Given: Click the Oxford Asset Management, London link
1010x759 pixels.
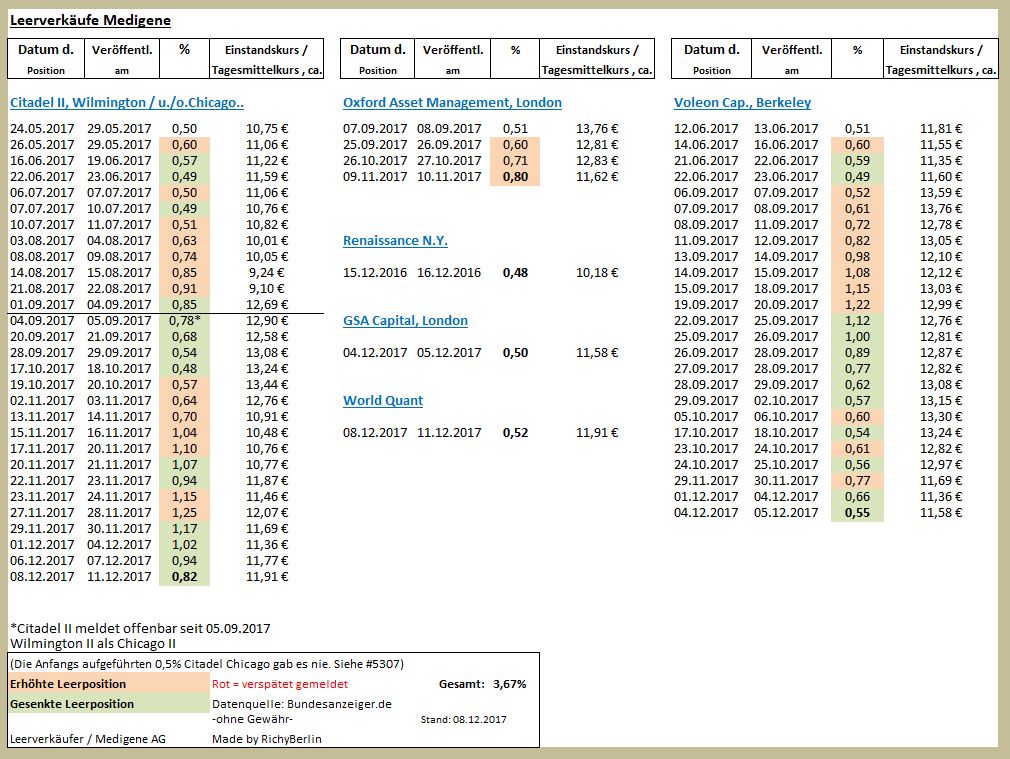Looking at the screenshot, I should [452, 103].
